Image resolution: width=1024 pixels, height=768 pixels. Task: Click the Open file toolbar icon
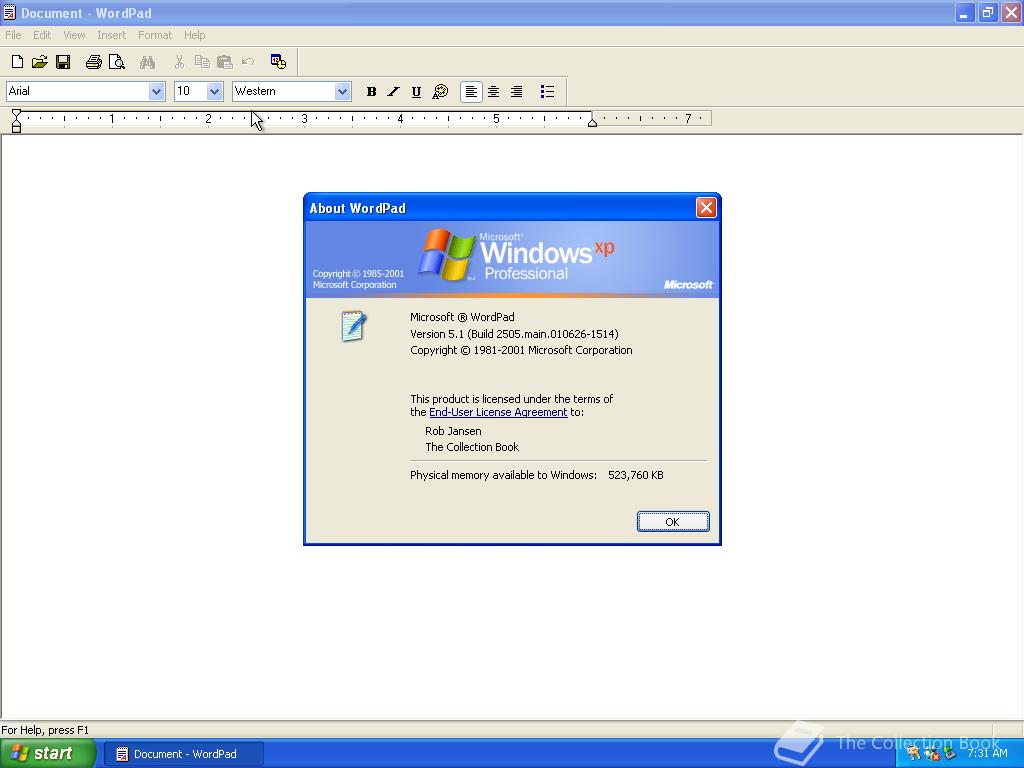pos(40,62)
